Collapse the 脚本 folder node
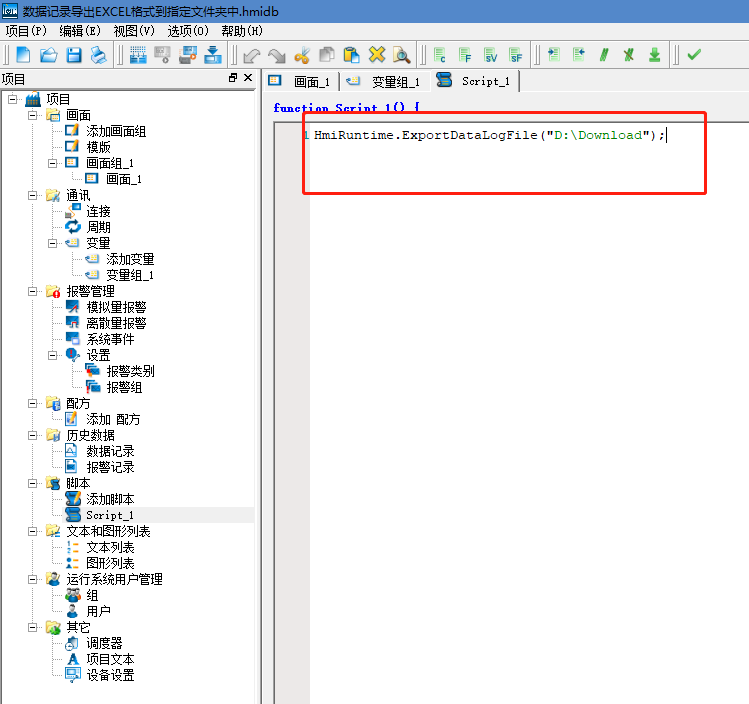749x704 pixels. point(32,483)
